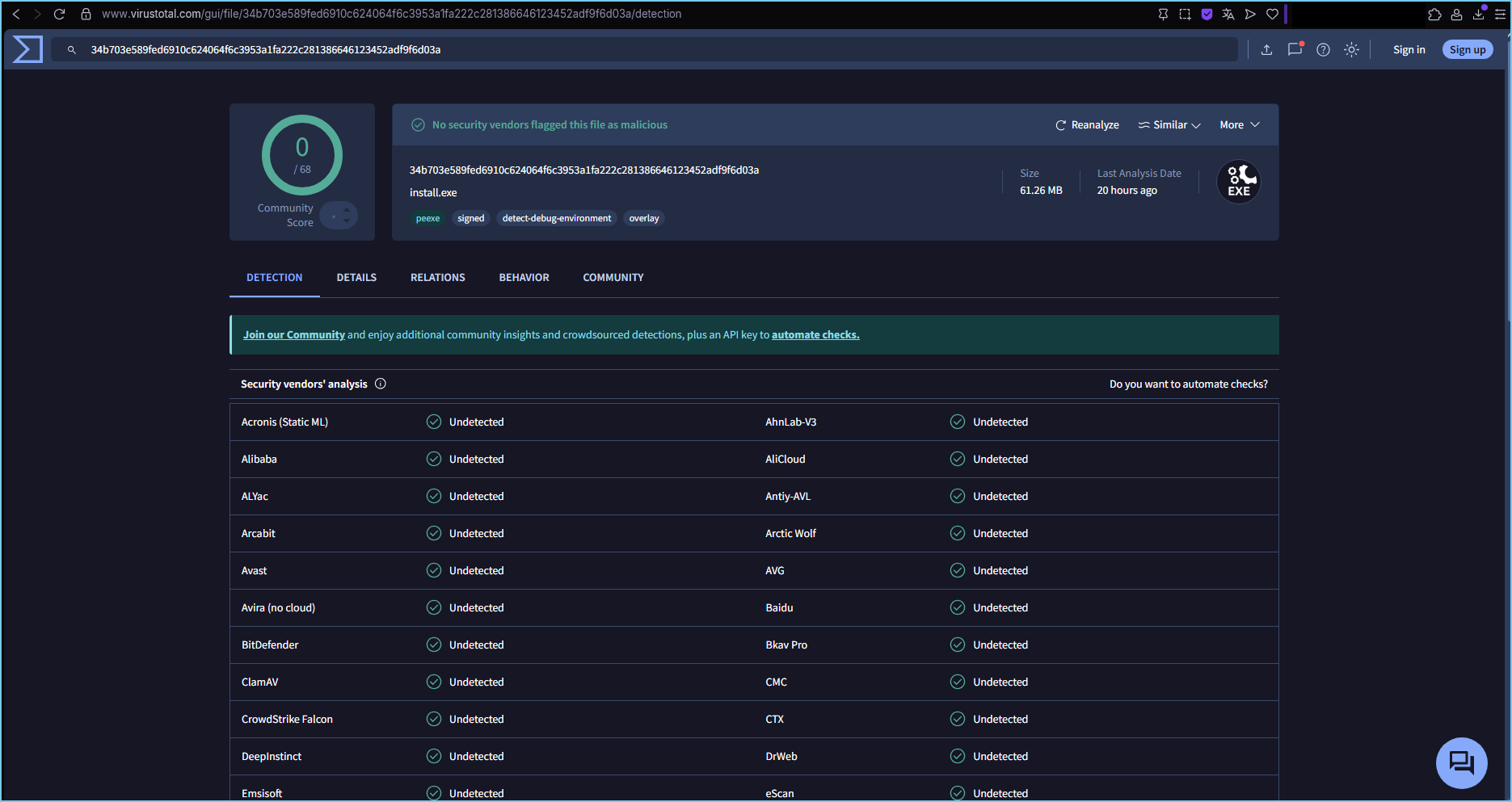
Task: Click the Antiy-AVL vendor name
Action: coord(788,496)
